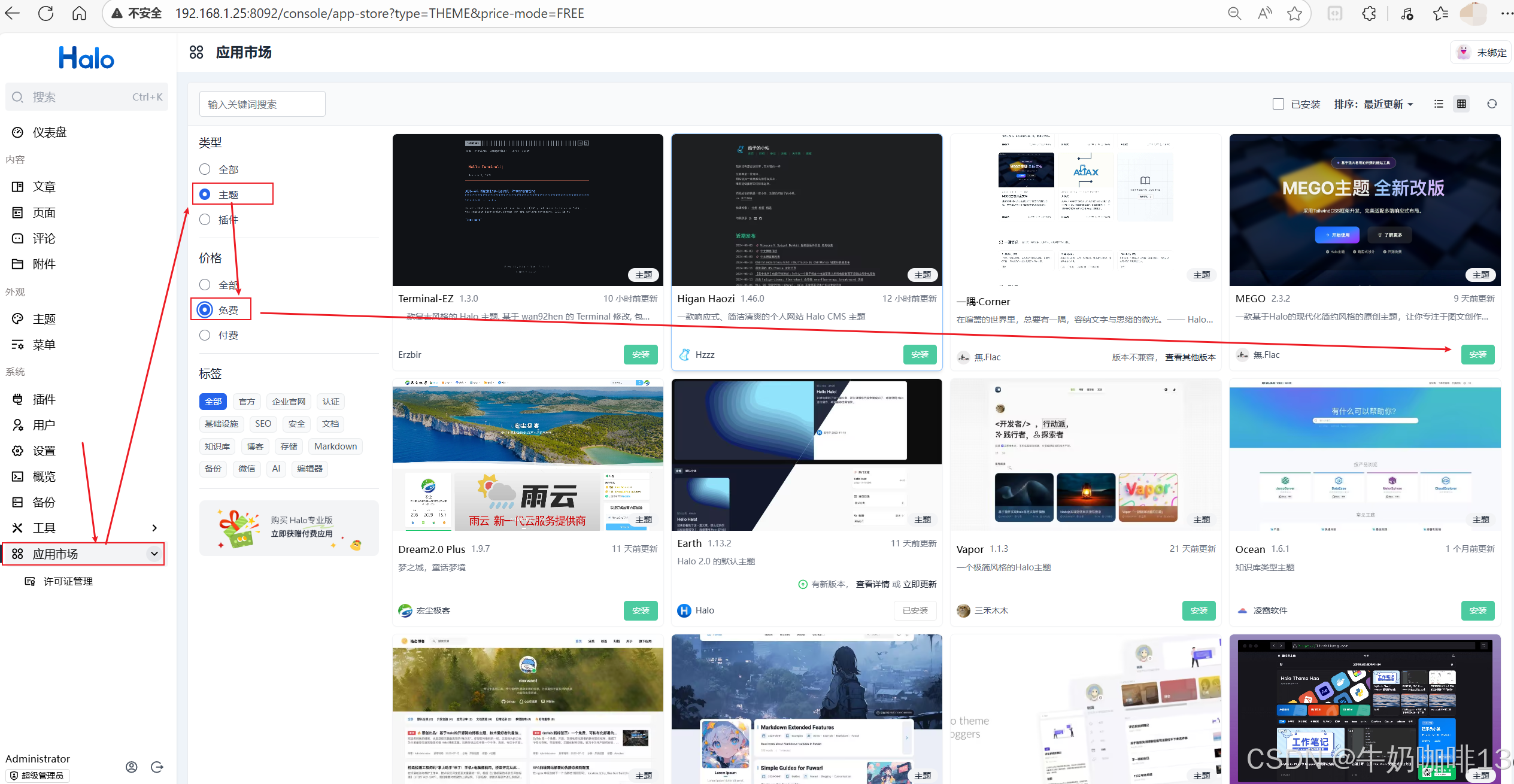Screen dimensions: 1514x784
Task: Click 立即更新 link on Earth theme
Action: [x=920, y=584]
